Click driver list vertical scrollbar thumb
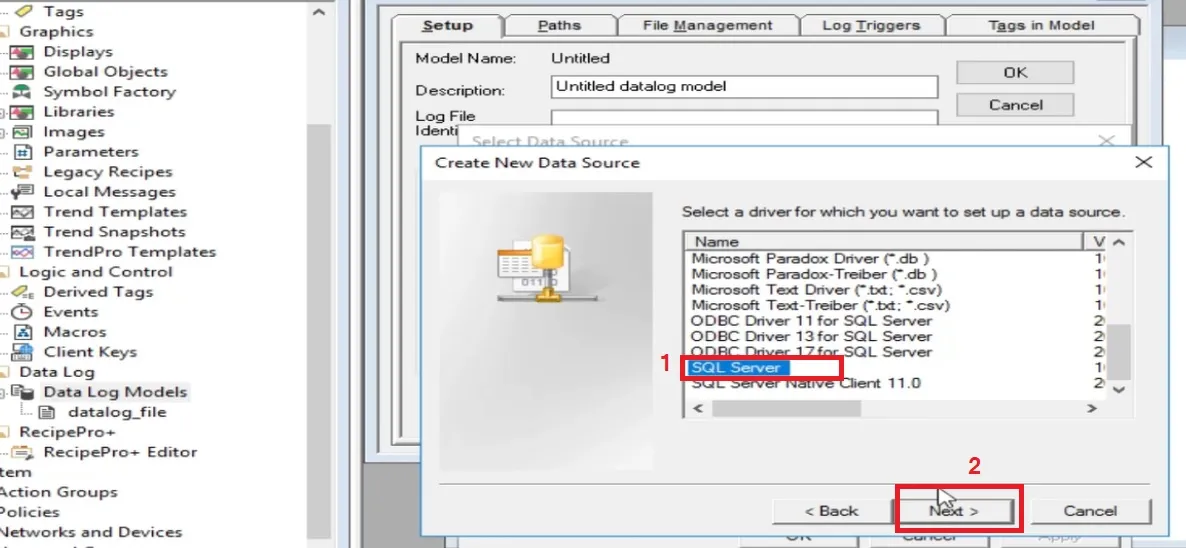1186x548 pixels. (x=1119, y=351)
